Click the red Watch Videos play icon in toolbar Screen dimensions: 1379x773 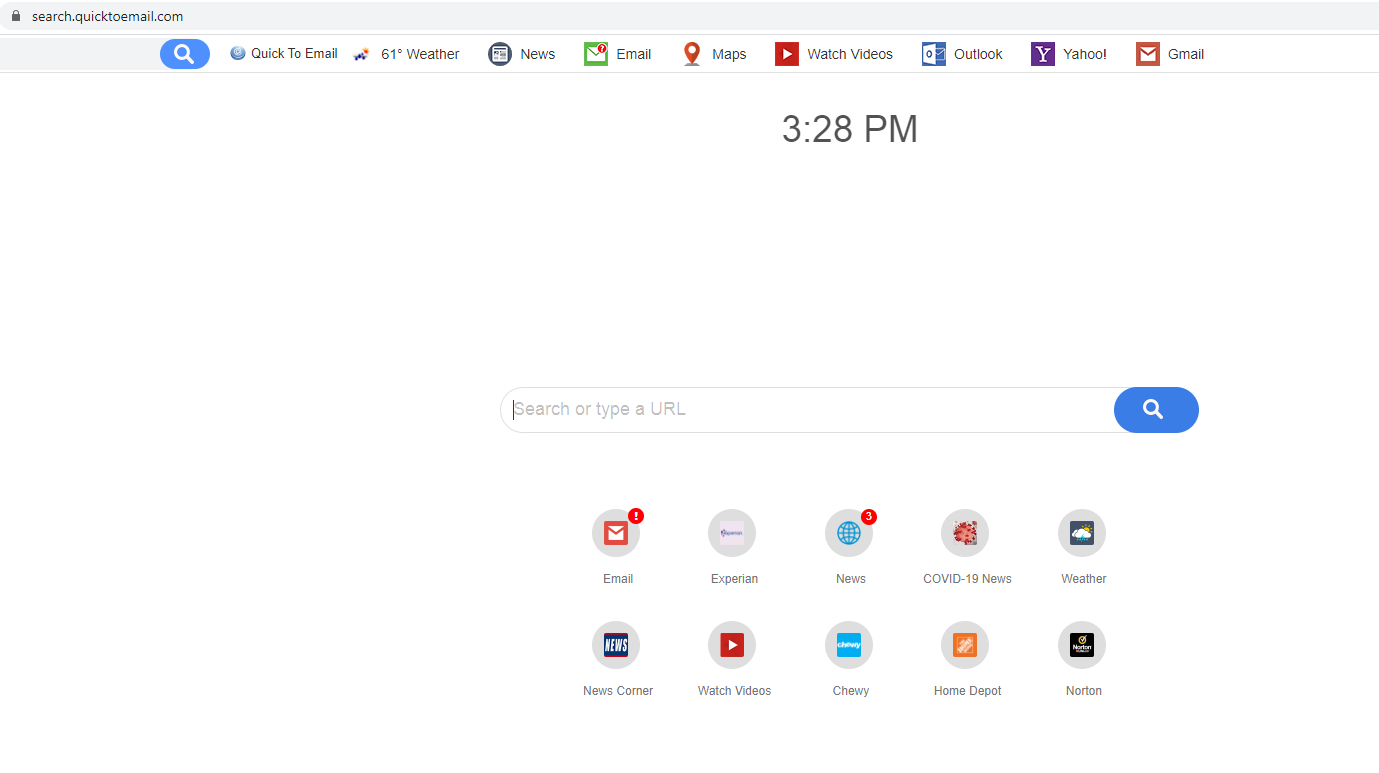[787, 54]
